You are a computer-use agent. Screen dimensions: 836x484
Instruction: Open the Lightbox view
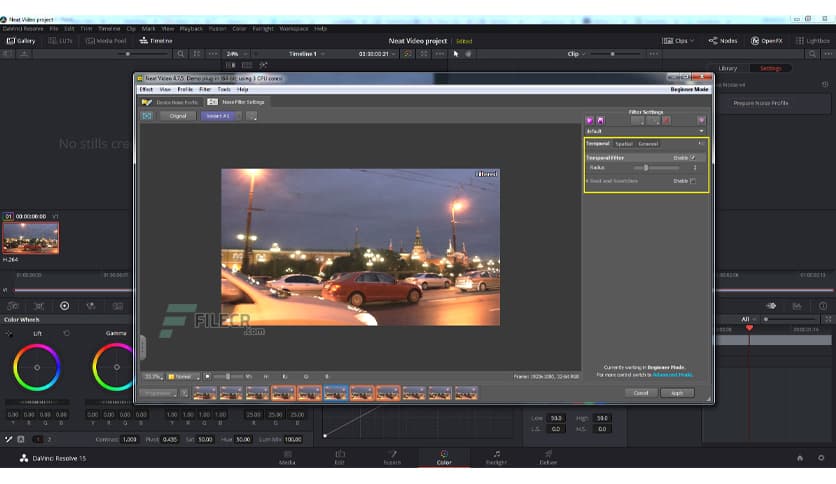tap(813, 41)
